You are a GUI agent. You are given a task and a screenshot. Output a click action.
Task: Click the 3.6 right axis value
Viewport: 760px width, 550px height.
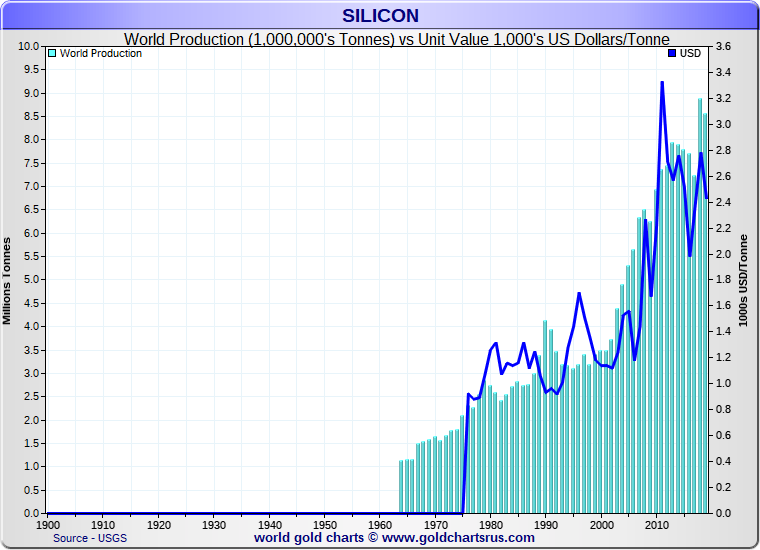tap(724, 47)
